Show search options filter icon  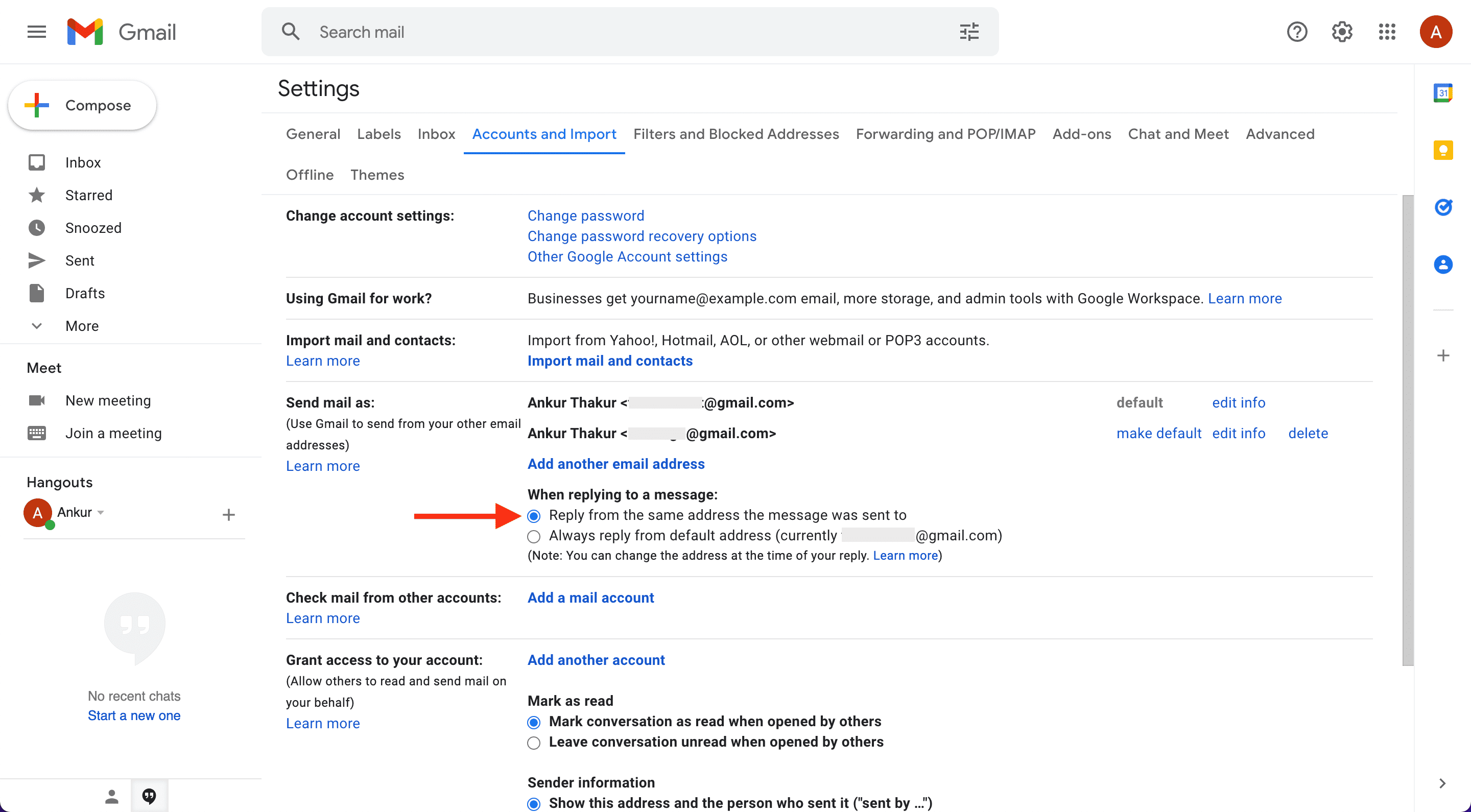point(969,32)
